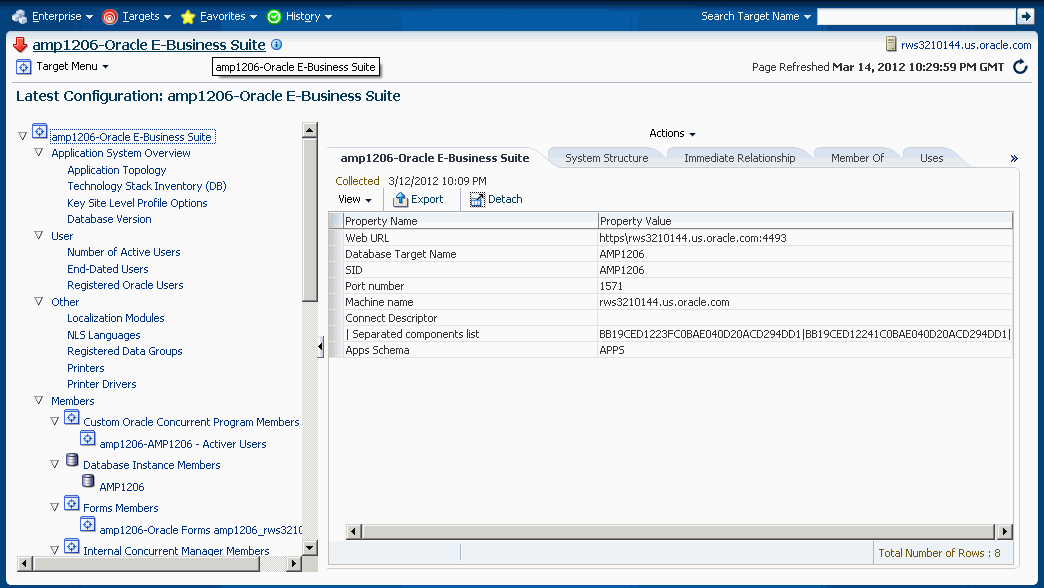Click the amp1206-Oracle Forms node icon
This screenshot has width=1044, height=588.
click(x=87, y=524)
